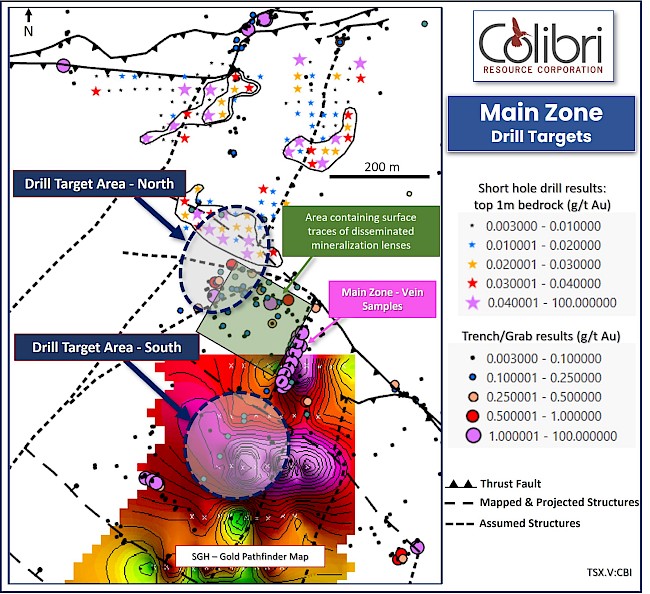Click the north arrow compass symbol
Screen dimensions: 650x594
[28, 23]
